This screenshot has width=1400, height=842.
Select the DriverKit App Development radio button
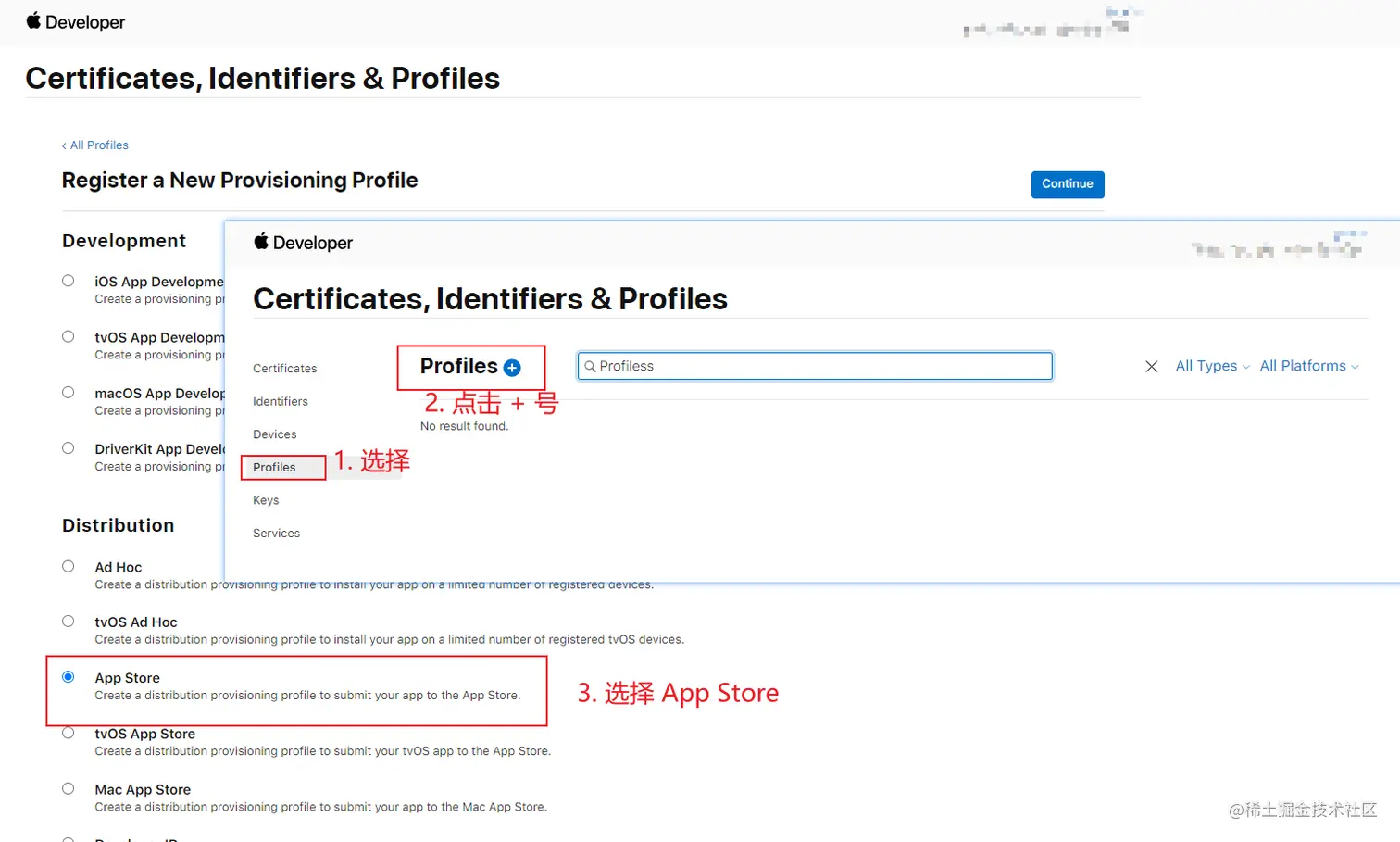click(69, 448)
